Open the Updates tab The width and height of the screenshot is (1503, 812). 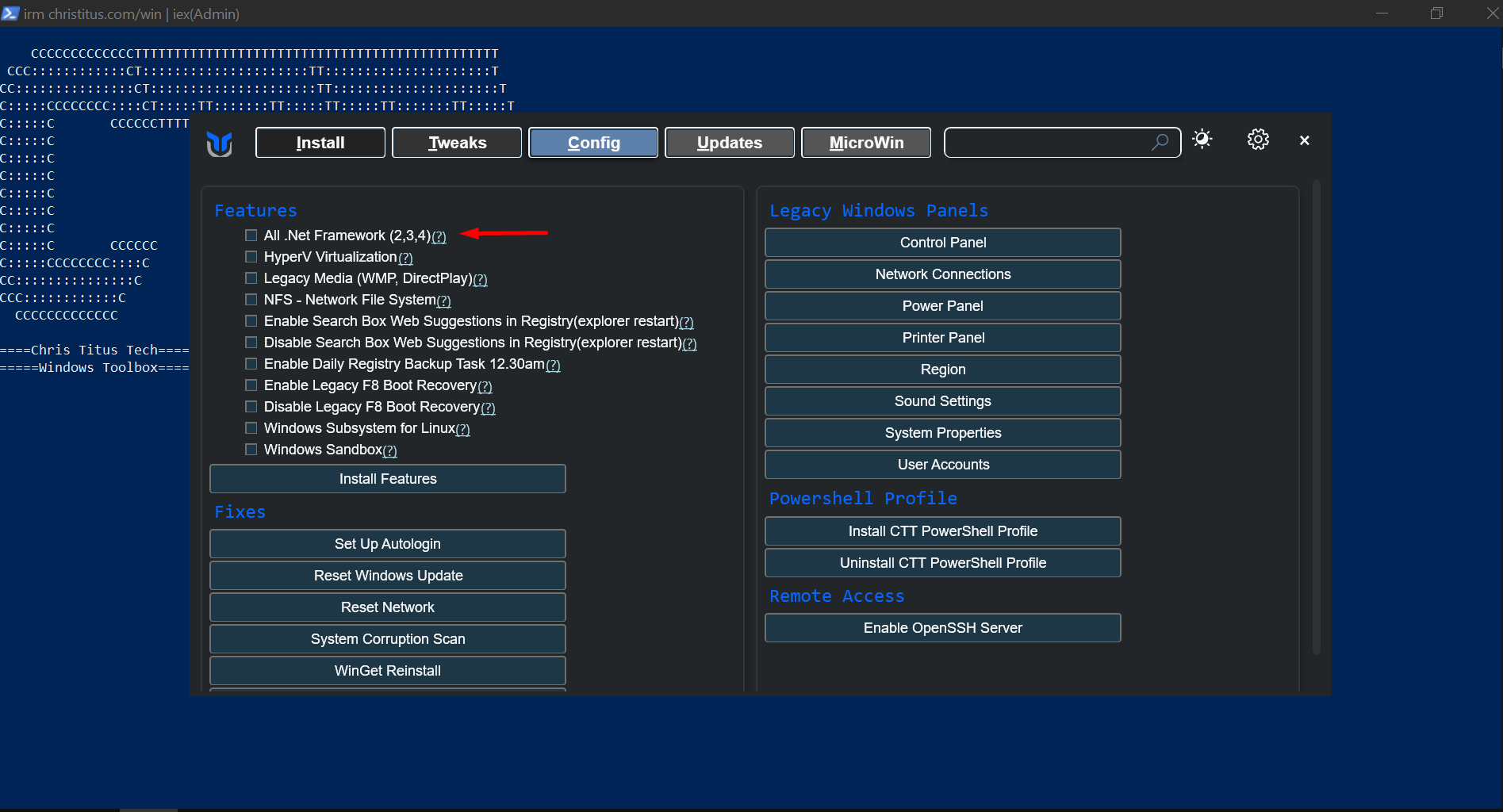[x=730, y=143]
